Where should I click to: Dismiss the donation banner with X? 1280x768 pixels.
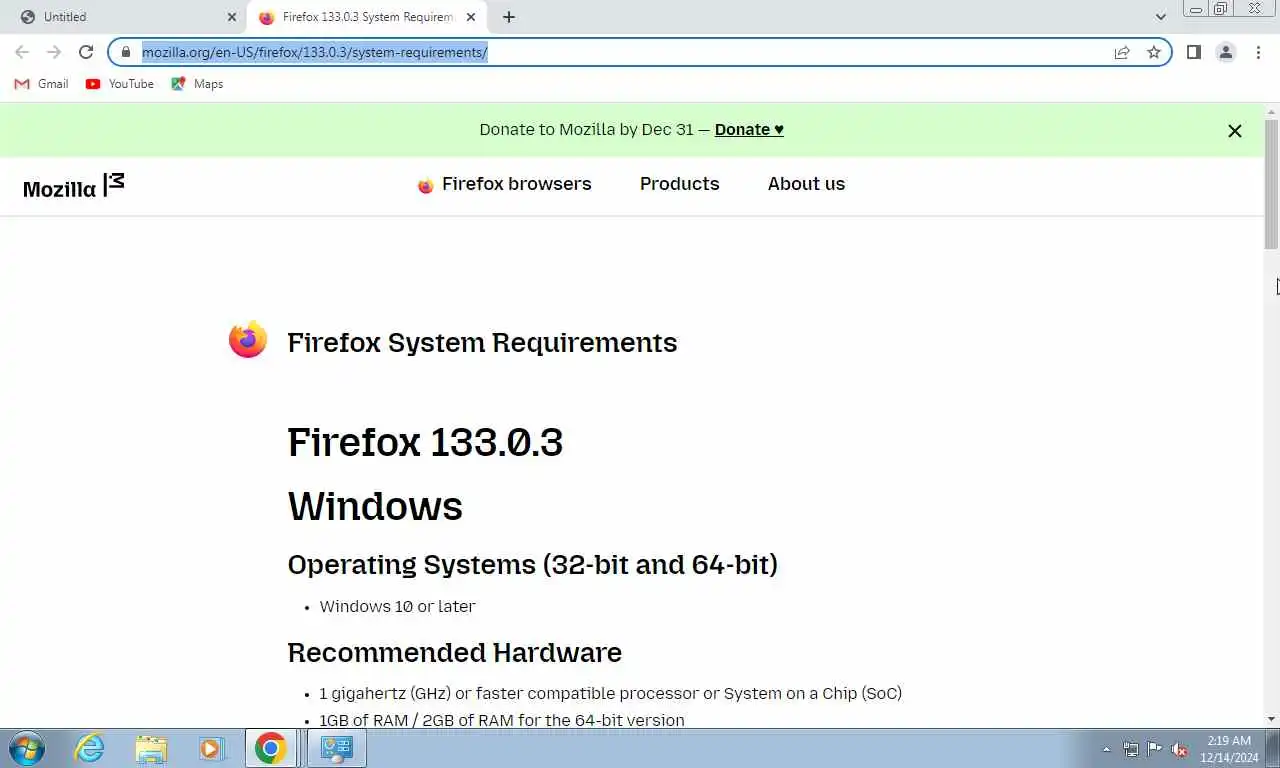click(x=1235, y=131)
